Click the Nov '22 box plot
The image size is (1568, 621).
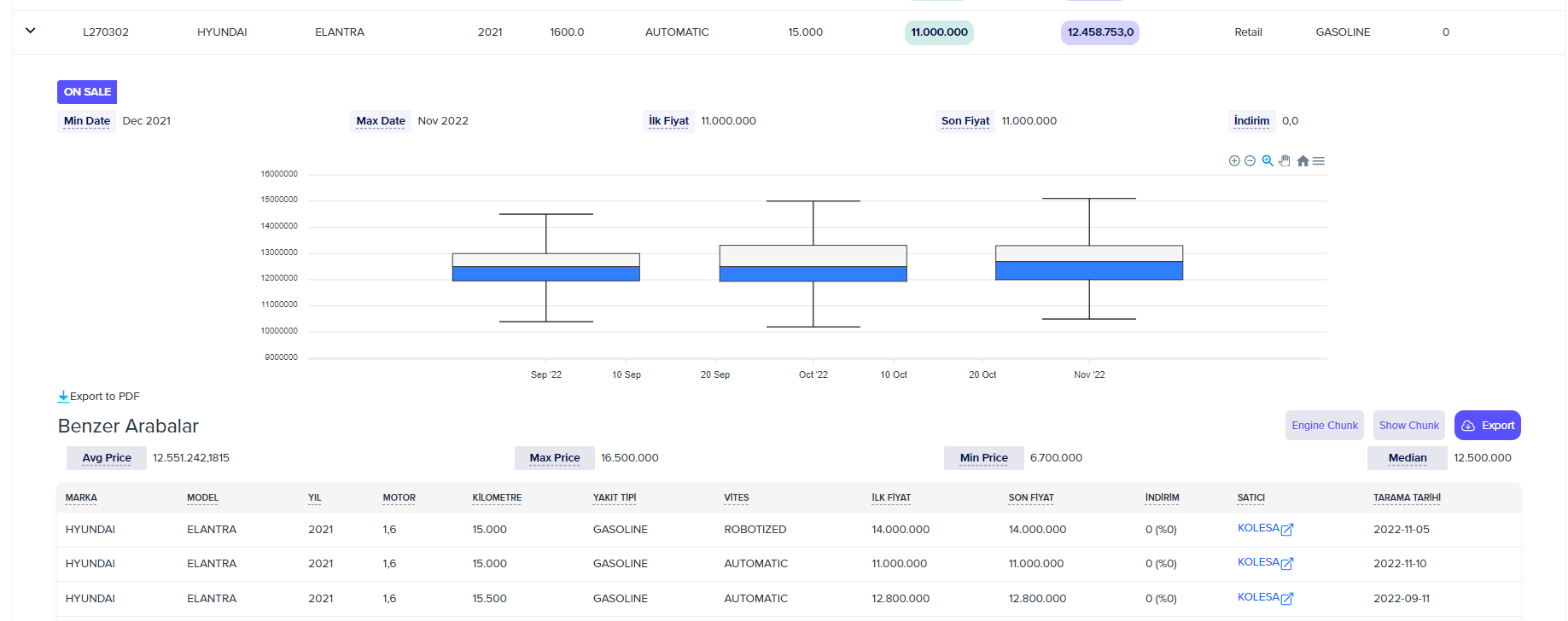1089,263
